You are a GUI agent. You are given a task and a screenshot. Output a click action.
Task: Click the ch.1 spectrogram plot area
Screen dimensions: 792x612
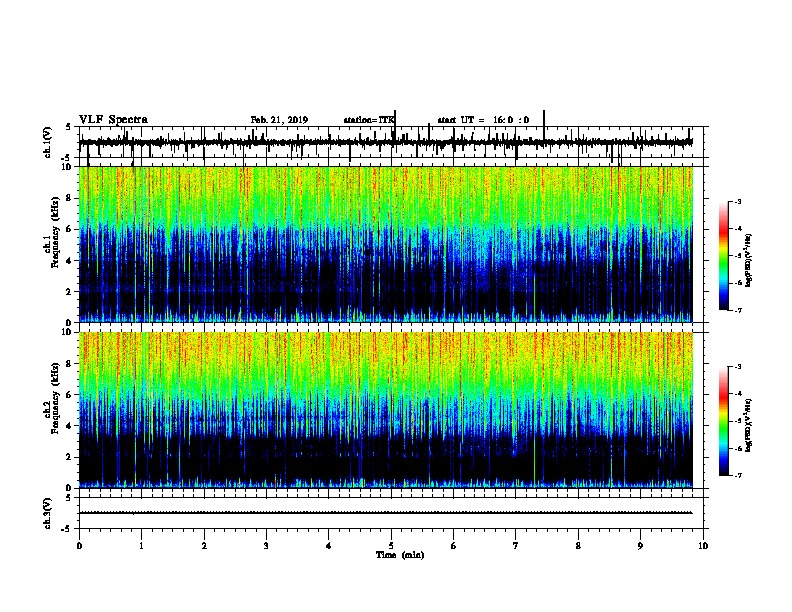click(385, 244)
